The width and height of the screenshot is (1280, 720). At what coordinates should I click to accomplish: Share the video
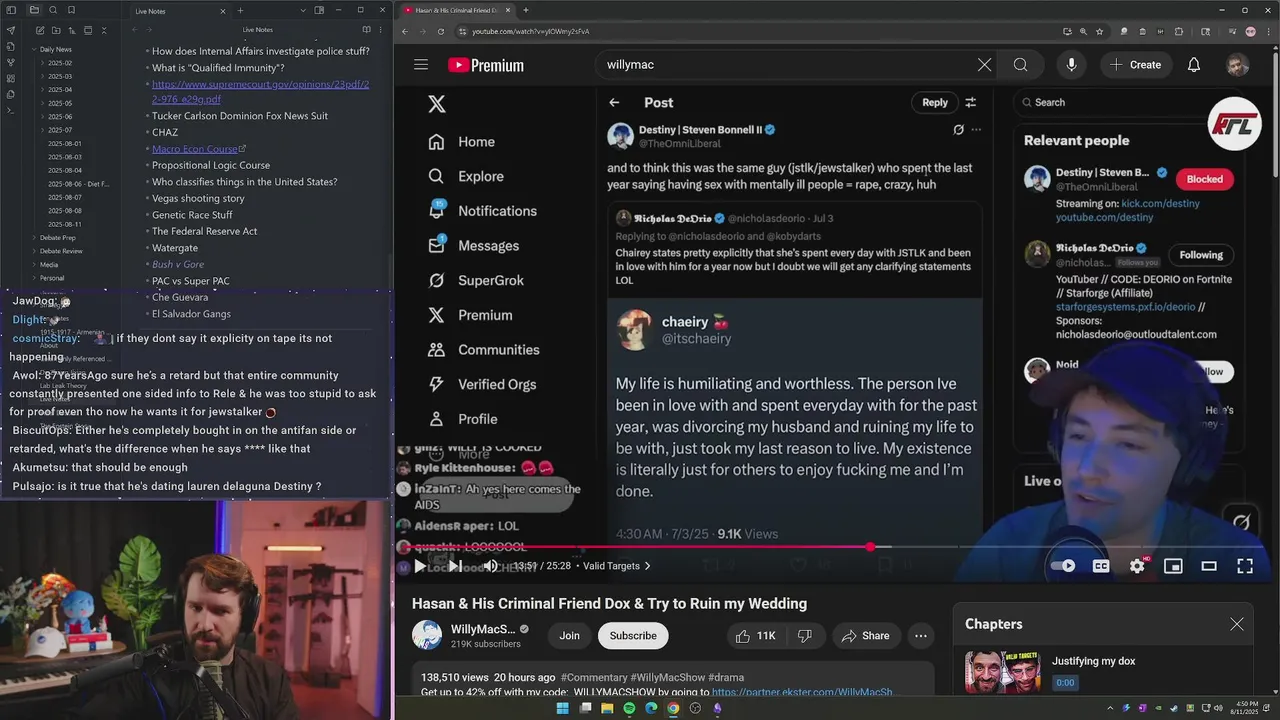pyautogui.click(x=865, y=636)
